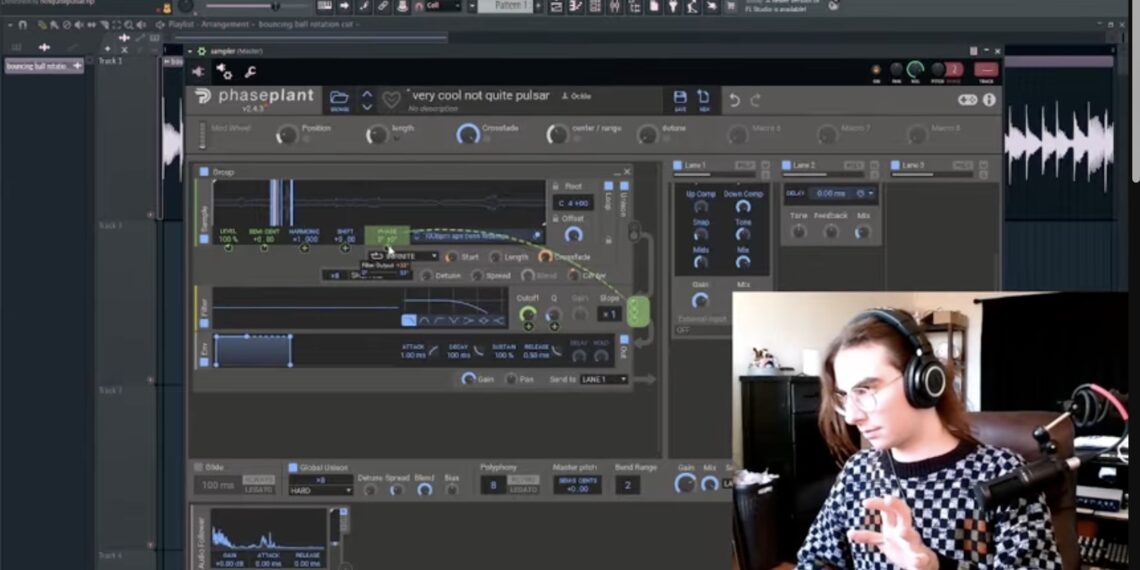This screenshot has width=1140, height=570.
Task: Open the plugin wrapper wrench settings
Action: click(250, 72)
